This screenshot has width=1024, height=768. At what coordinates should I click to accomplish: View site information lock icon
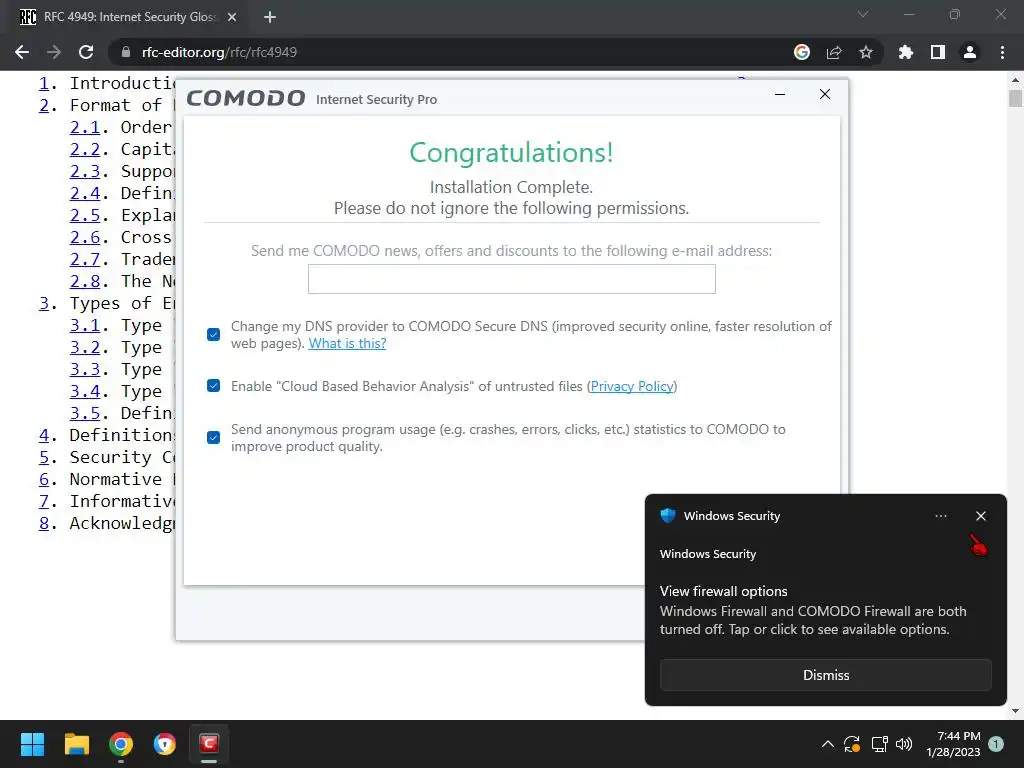pos(126,52)
